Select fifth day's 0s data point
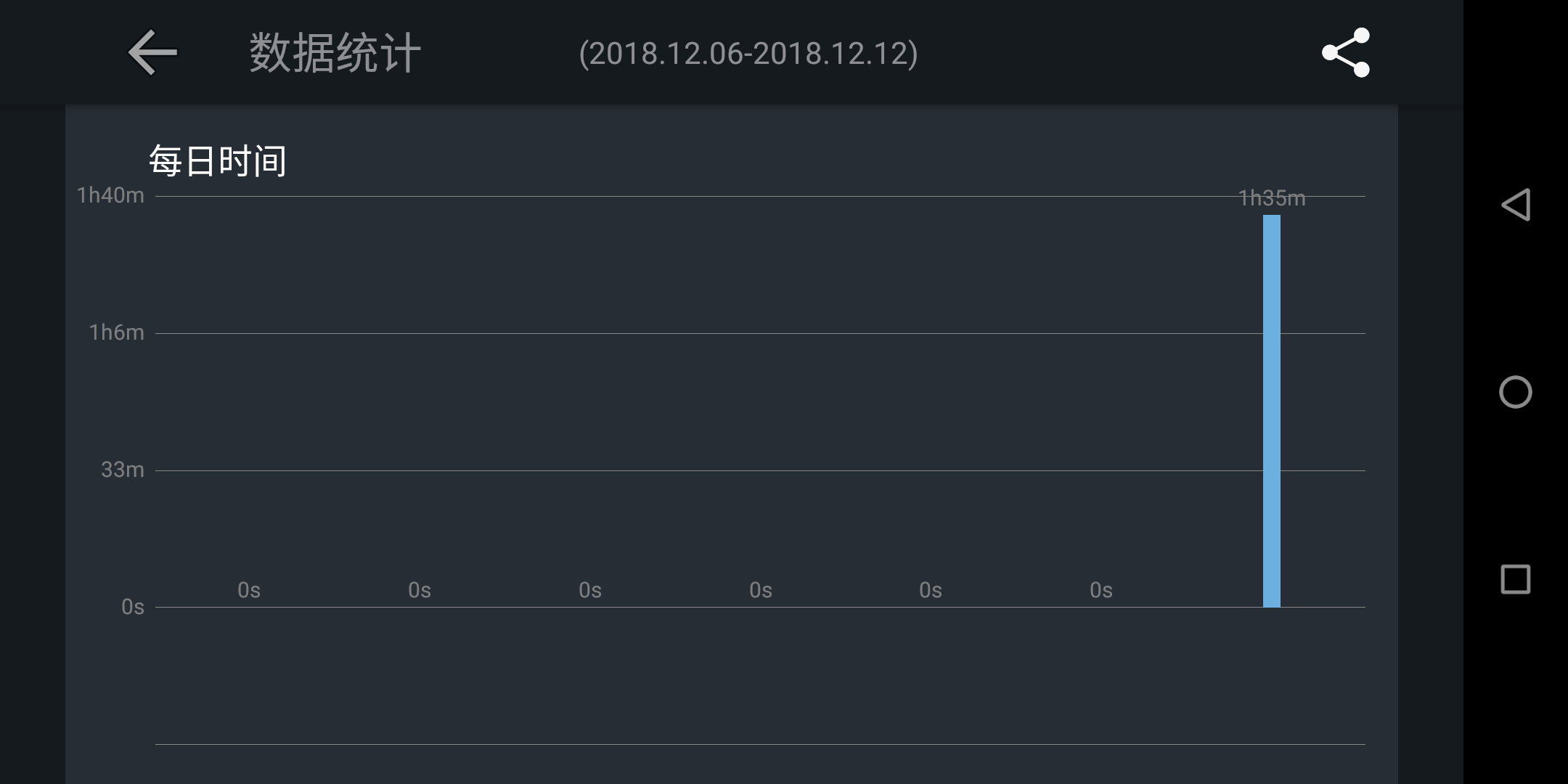This screenshot has height=784, width=1568. tap(931, 590)
